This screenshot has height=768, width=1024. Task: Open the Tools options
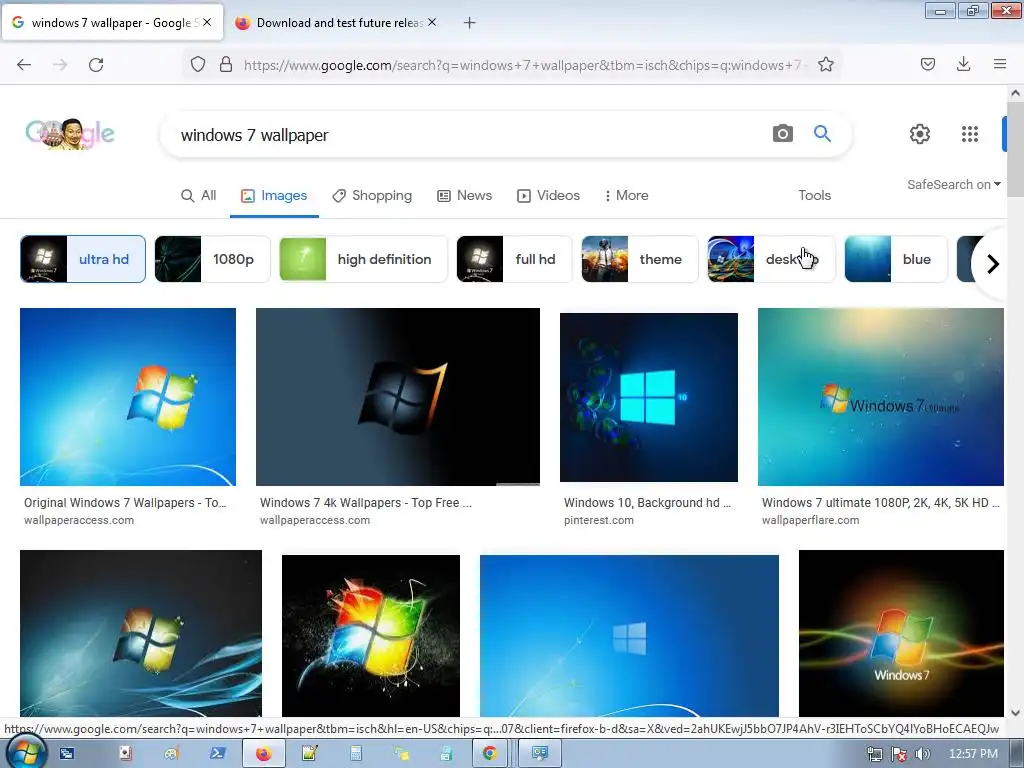tap(814, 195)
